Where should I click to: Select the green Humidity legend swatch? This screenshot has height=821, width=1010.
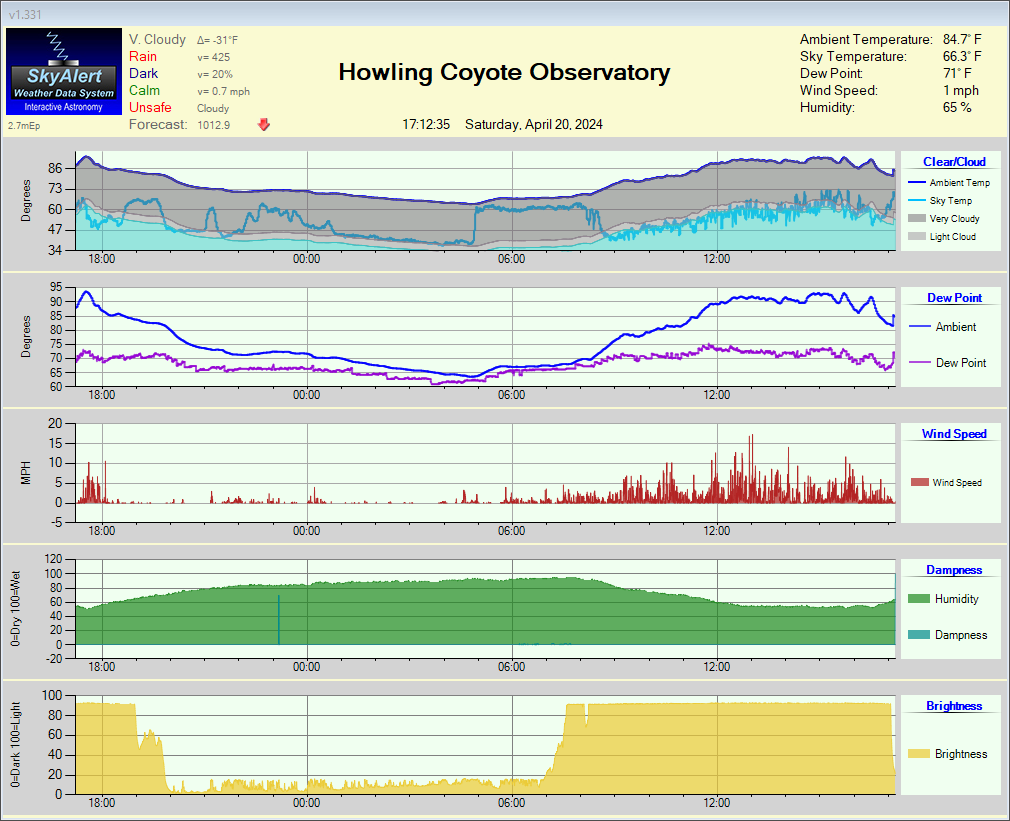click(x=917, y=599)
